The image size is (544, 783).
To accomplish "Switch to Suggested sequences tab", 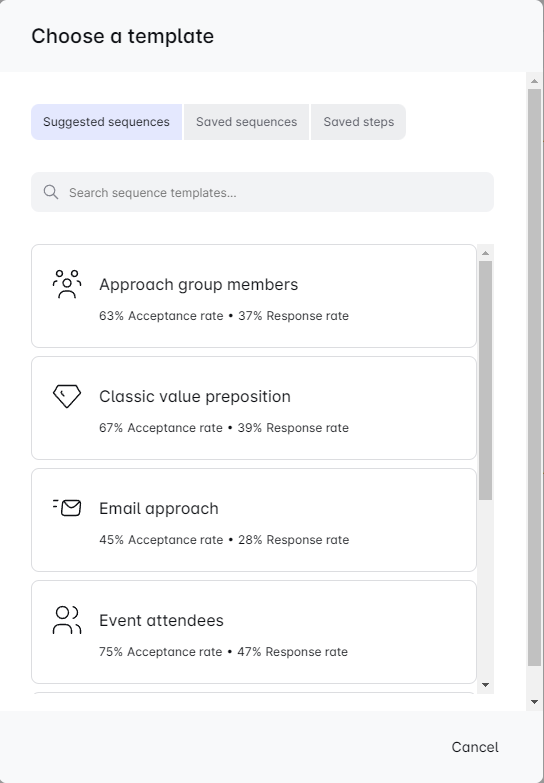I will click(x=106, y=122).
